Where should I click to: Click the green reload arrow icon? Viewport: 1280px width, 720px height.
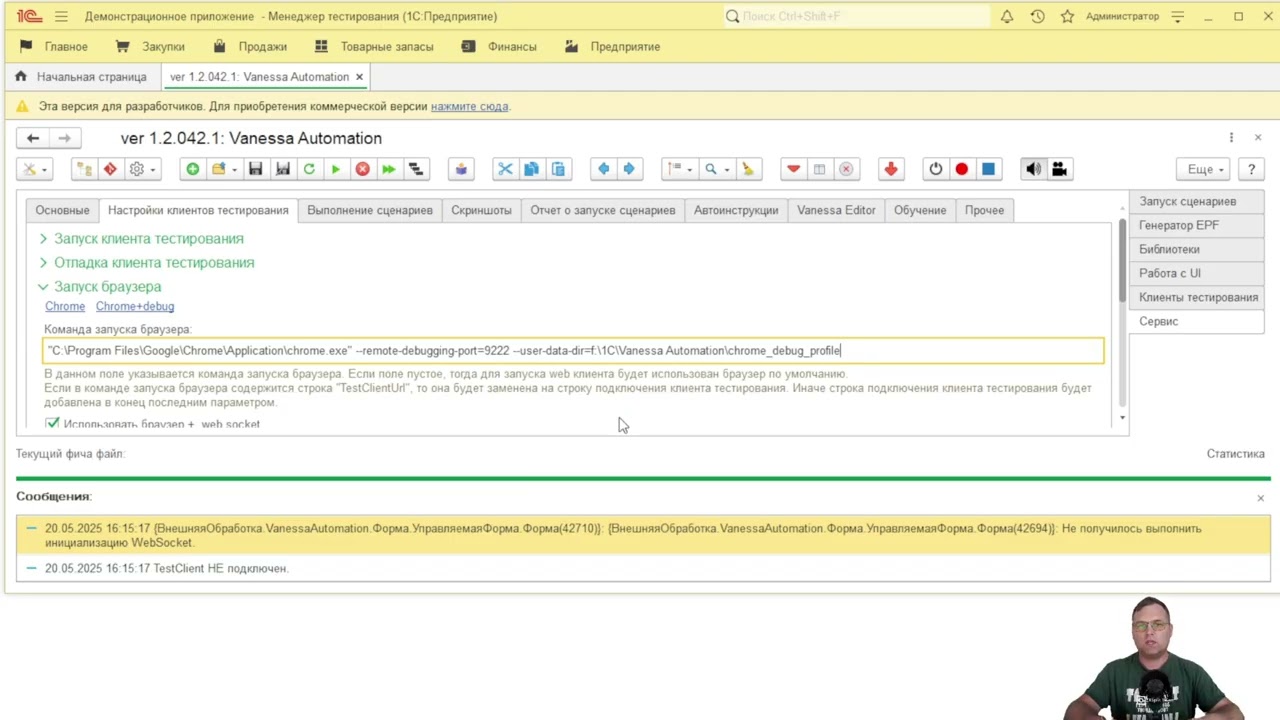[x=309, y=169]
